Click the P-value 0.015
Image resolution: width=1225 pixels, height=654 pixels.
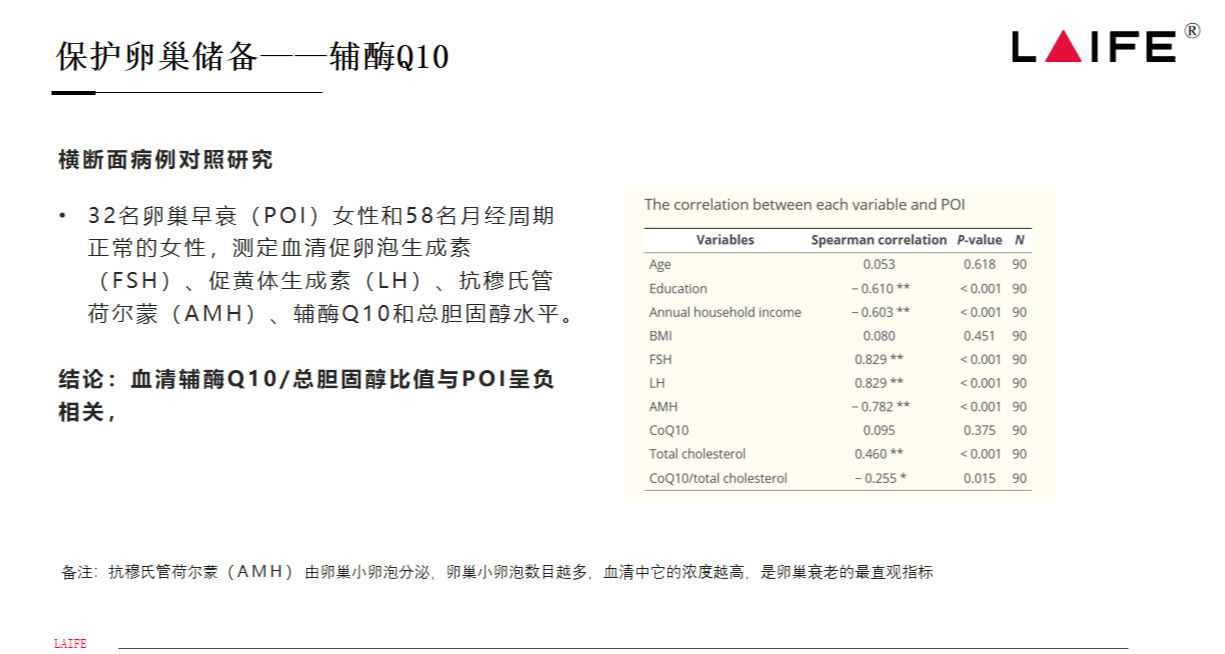(979, 478)
